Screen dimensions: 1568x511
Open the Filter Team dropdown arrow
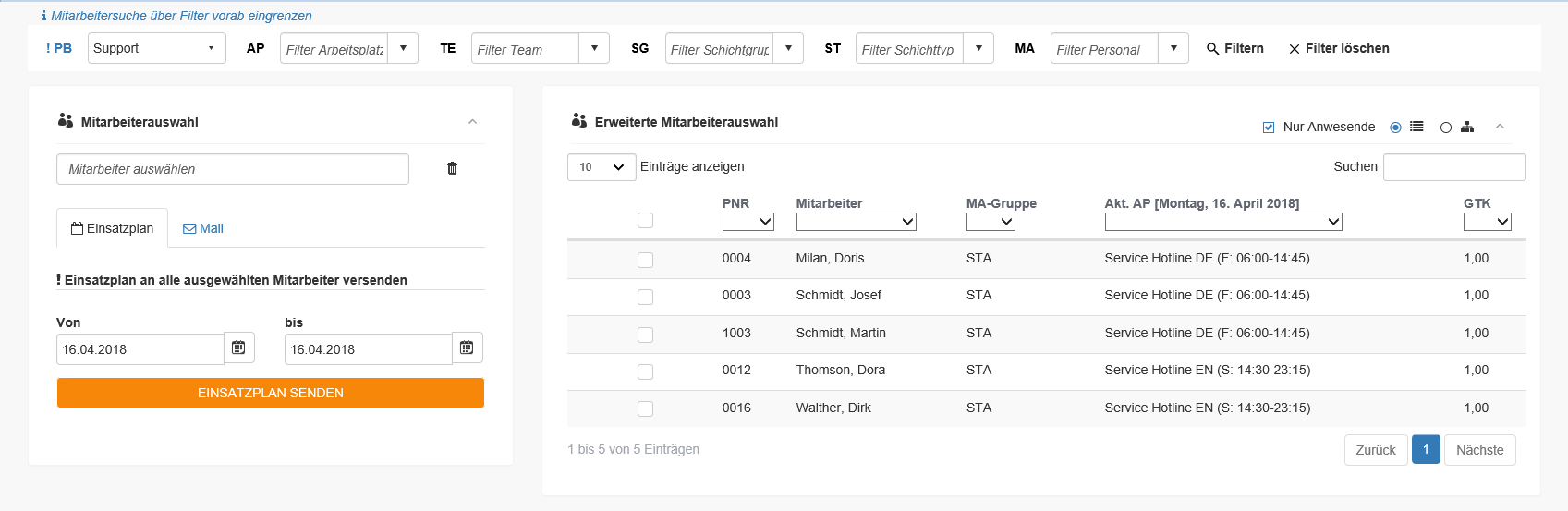tap(594, 48)
